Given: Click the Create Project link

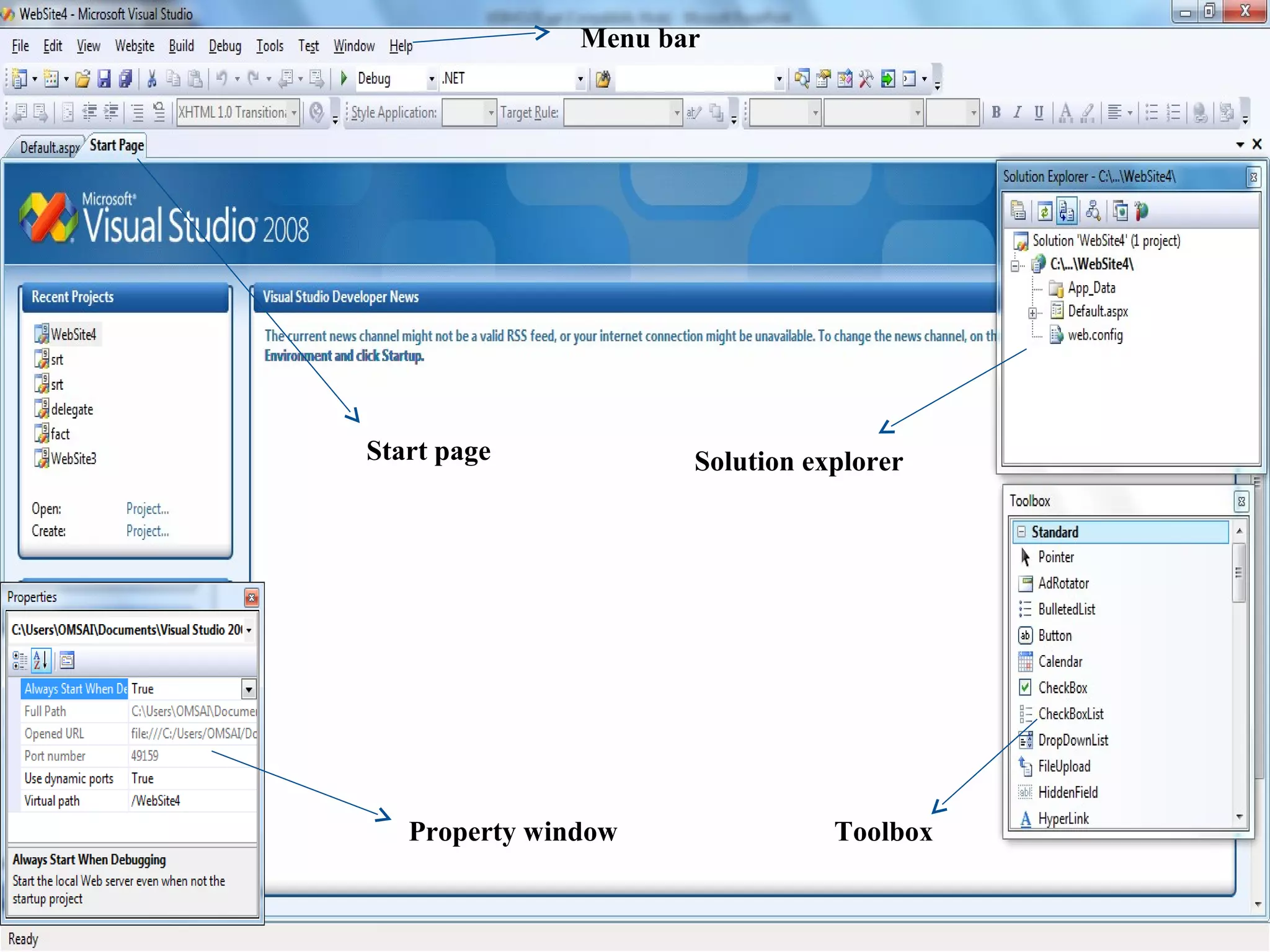Looking at the screenshot, I should 148,531.
